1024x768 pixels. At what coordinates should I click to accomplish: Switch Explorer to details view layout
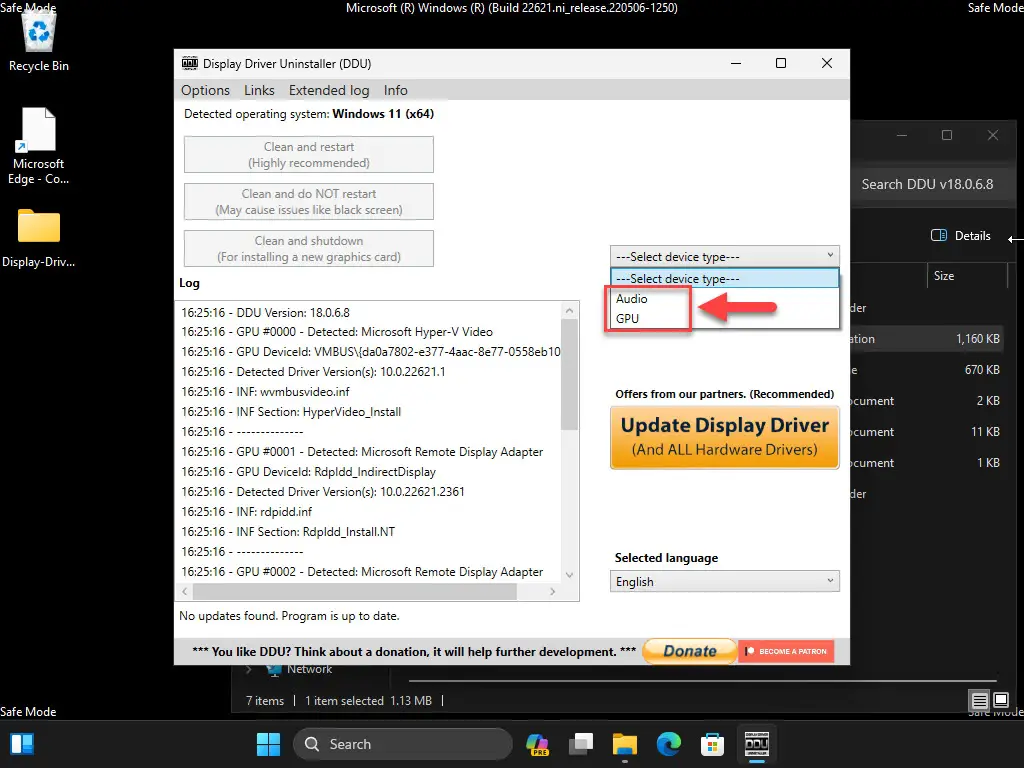point(979,702)
